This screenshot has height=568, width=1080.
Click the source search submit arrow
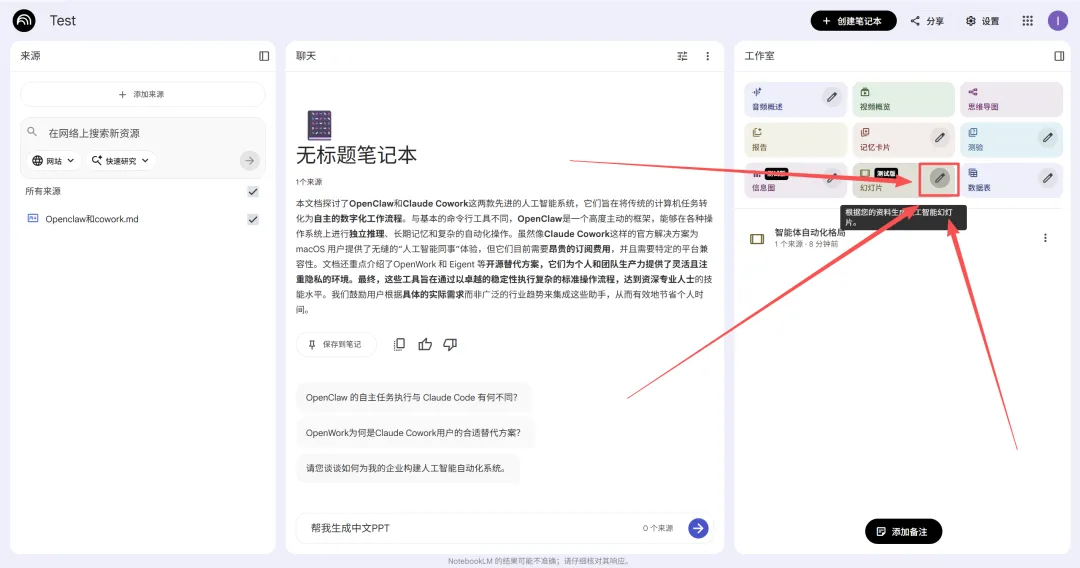pos(249,160)
